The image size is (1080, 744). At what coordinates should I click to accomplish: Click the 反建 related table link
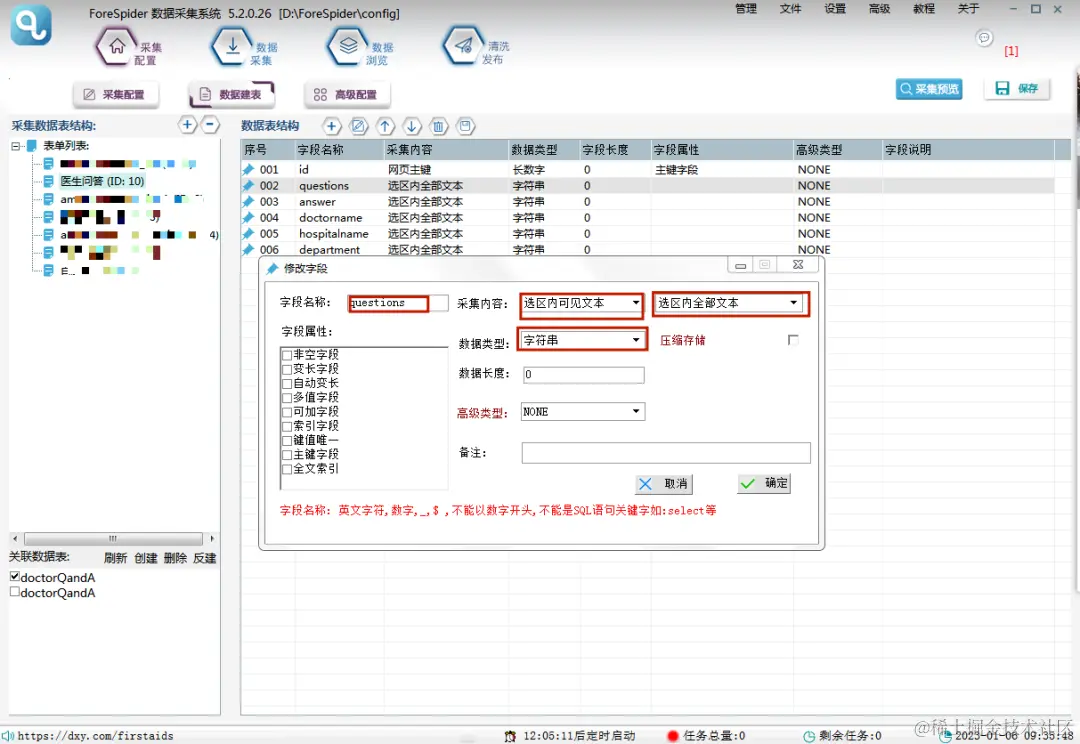pos(205,558)
